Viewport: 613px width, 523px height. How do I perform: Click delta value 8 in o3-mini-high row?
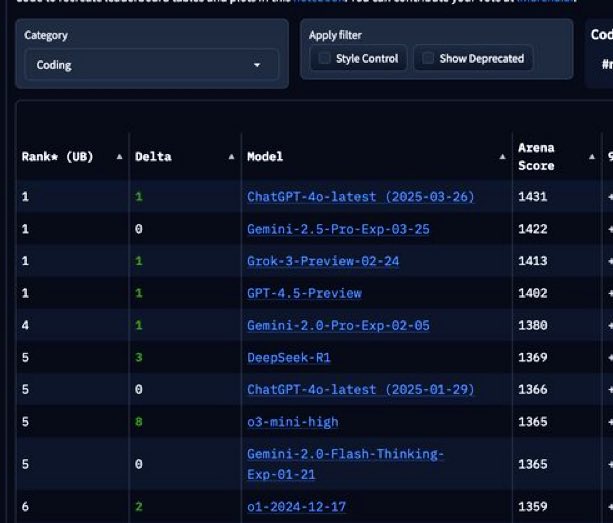coord(139,422)
